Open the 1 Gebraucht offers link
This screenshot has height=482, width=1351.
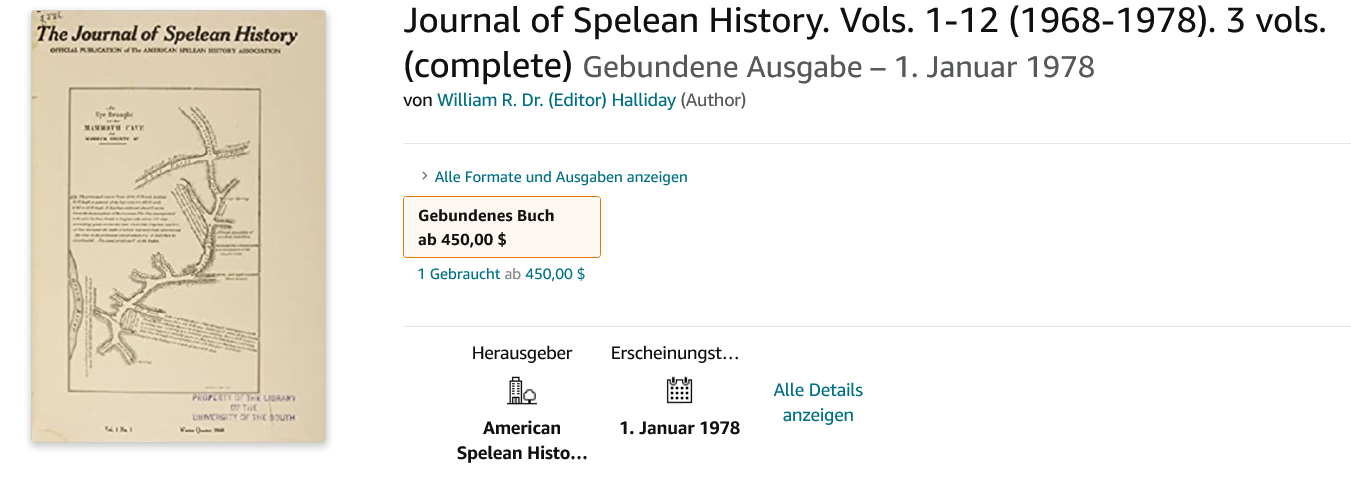459,273
